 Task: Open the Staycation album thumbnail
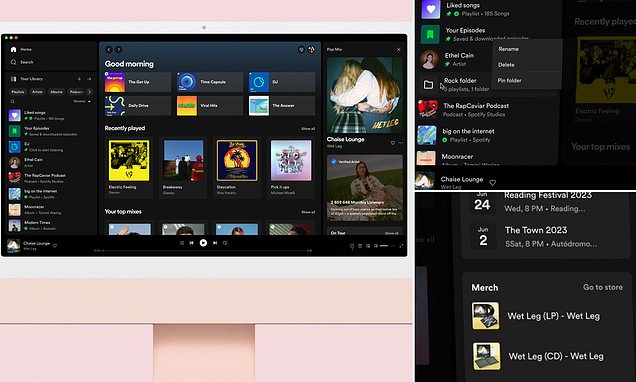(237, 161)
